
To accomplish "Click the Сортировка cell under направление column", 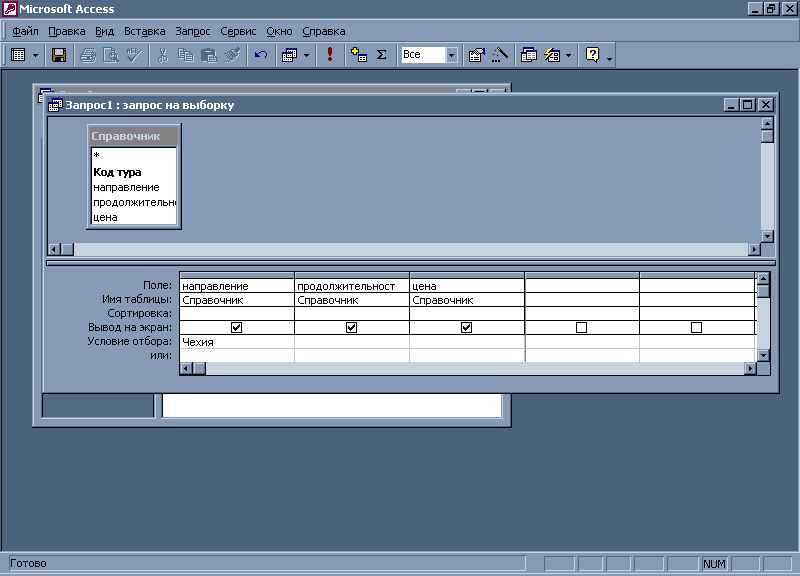I will (x=237, y=313).
